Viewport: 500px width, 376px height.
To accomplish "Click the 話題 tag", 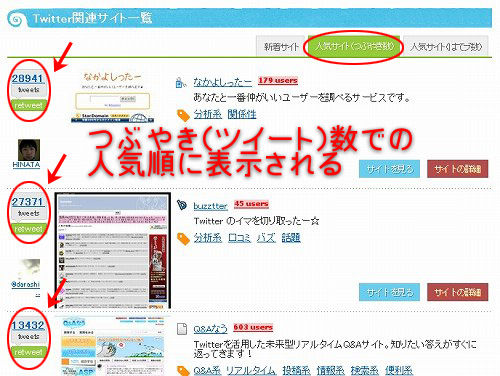I will point(291,238).
